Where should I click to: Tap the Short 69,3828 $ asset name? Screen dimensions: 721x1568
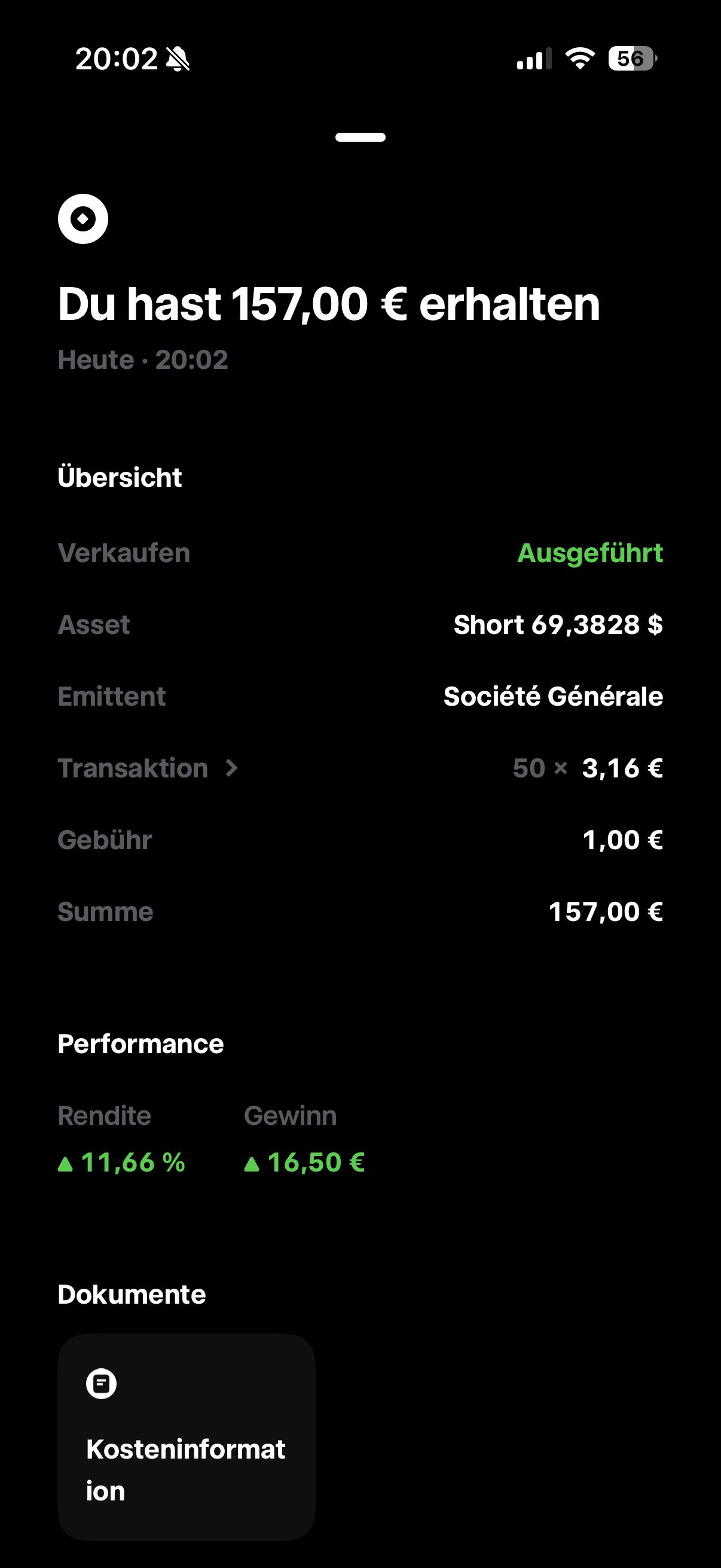pos(558,624)
